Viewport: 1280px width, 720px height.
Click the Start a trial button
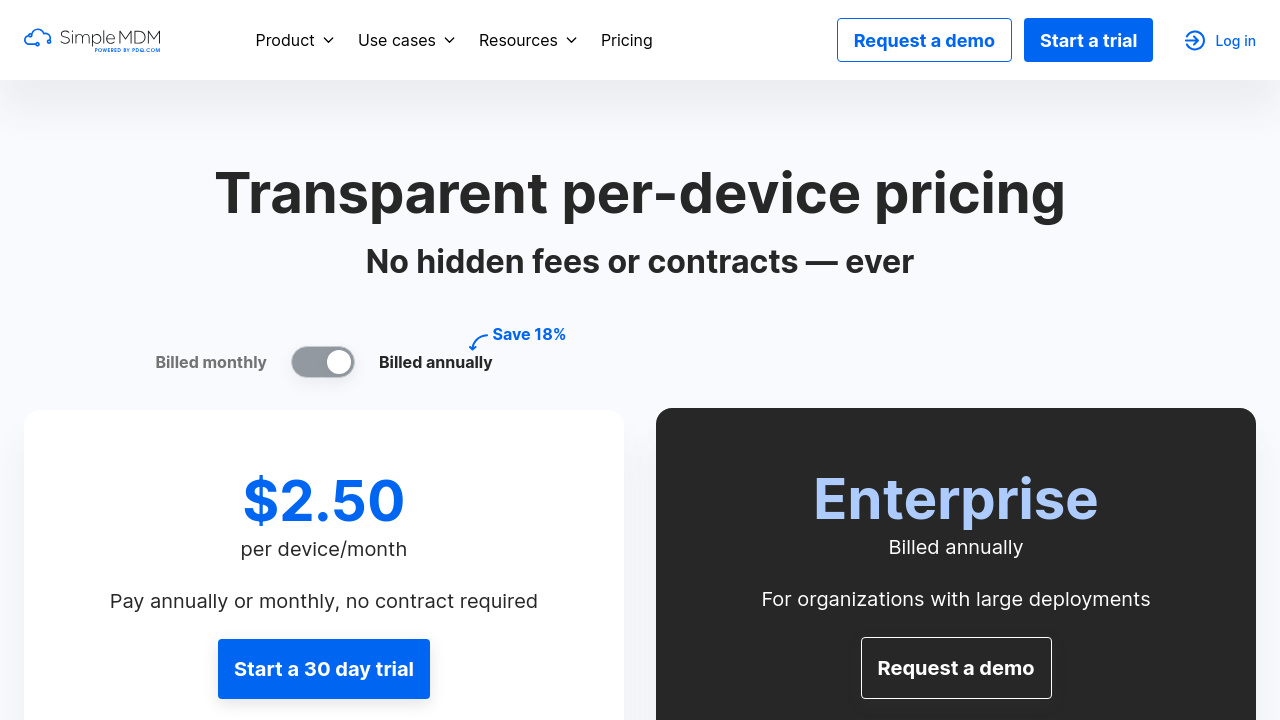pos(1088,40)
